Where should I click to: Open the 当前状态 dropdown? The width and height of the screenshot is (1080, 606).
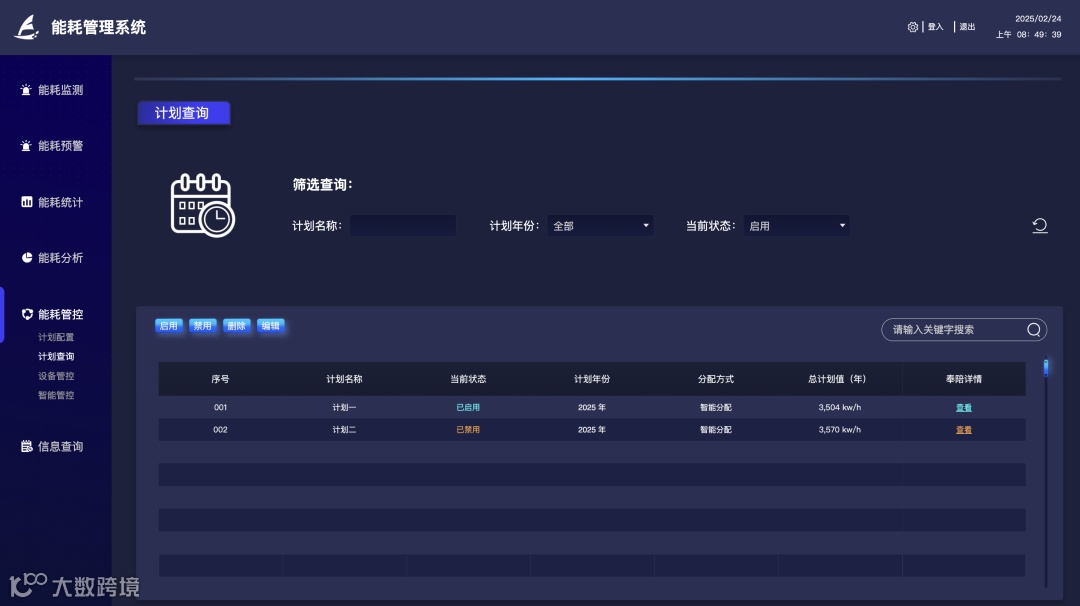[x=796, y=226]
